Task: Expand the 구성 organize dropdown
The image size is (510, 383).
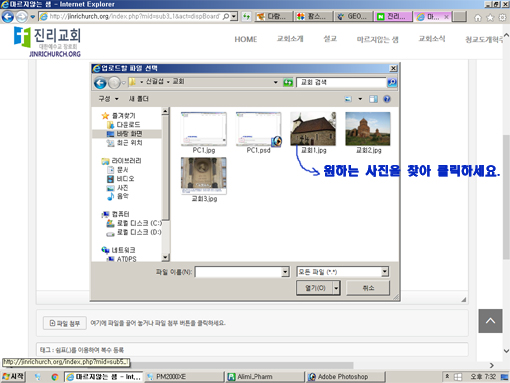Action: click(x=108, y=99)
